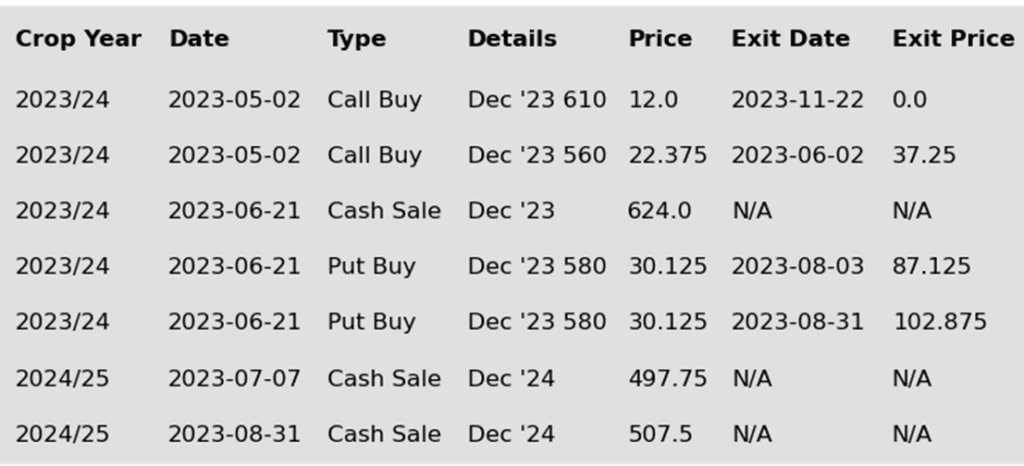Select the 507.5 price cell
Viewport: 1024px width, 466px height.
(660, 434)
